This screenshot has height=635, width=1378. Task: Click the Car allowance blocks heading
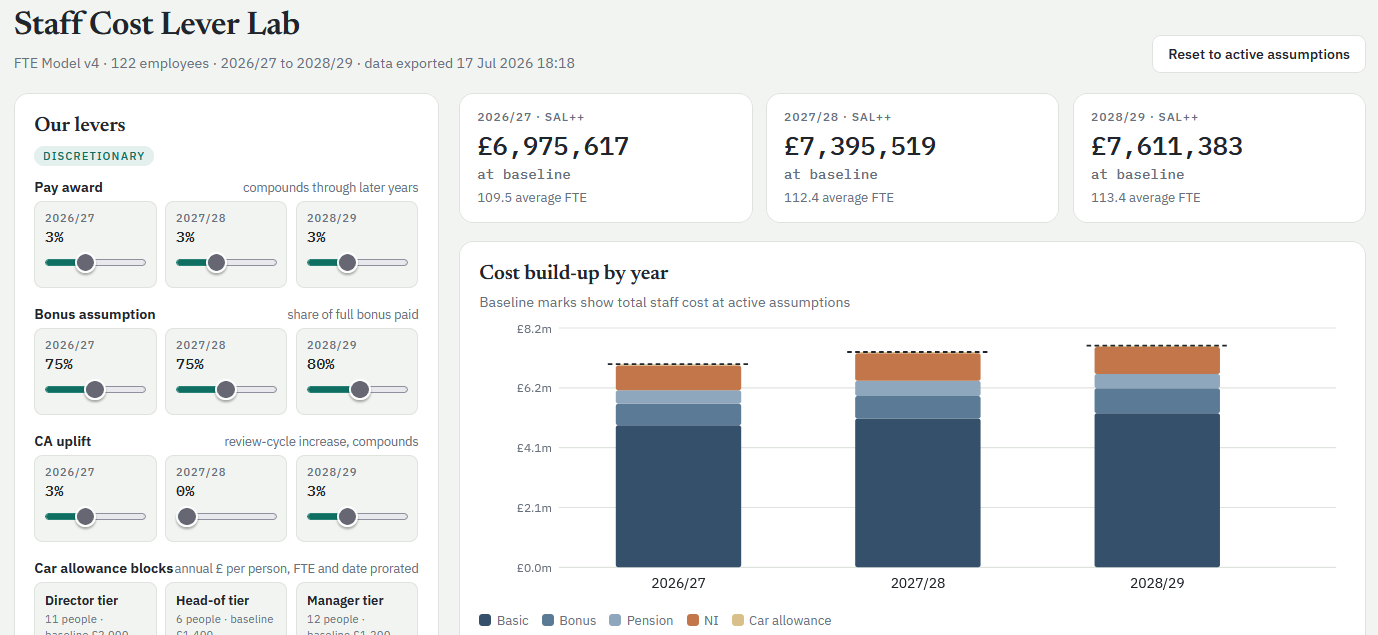[x=104, y=568]
